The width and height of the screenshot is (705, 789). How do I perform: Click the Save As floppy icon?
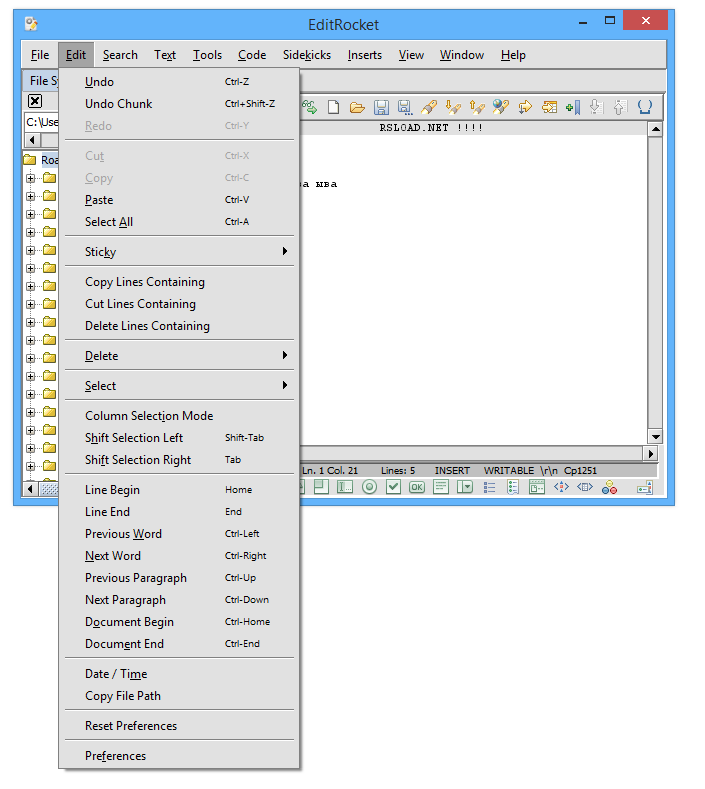click(405, 107)
